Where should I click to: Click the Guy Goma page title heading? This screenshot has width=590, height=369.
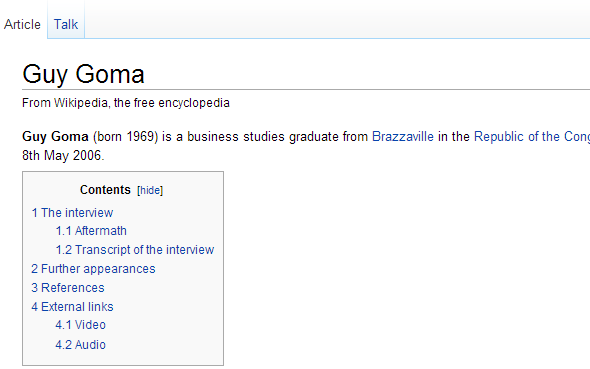(x=84, y=74)
